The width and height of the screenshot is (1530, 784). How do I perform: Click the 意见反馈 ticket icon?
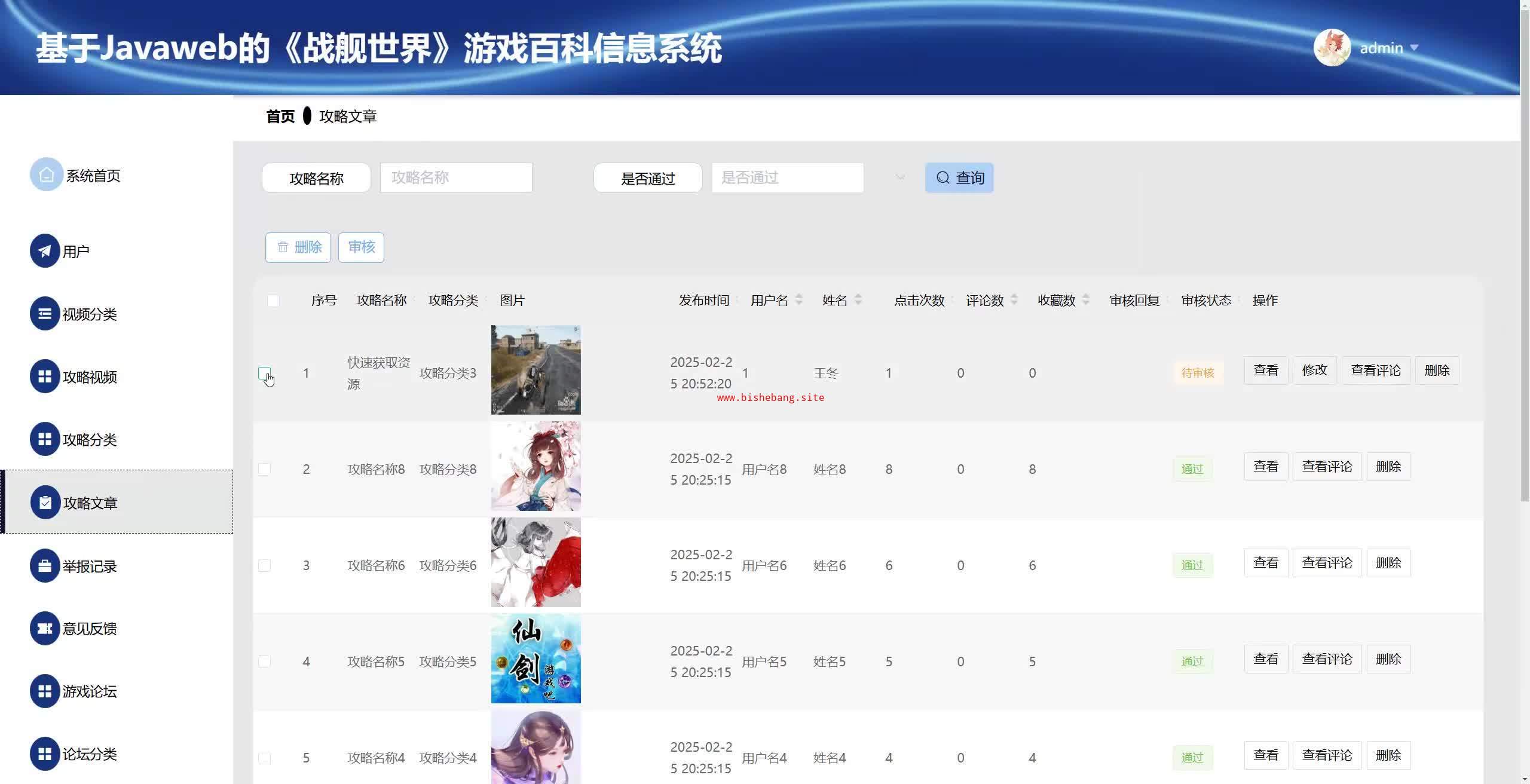(x=45, y=628)
